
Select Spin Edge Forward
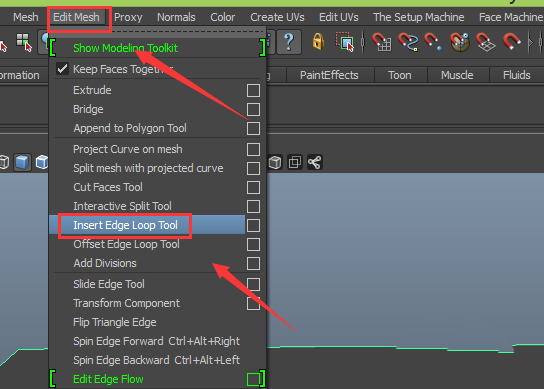(x=156, y=341)
